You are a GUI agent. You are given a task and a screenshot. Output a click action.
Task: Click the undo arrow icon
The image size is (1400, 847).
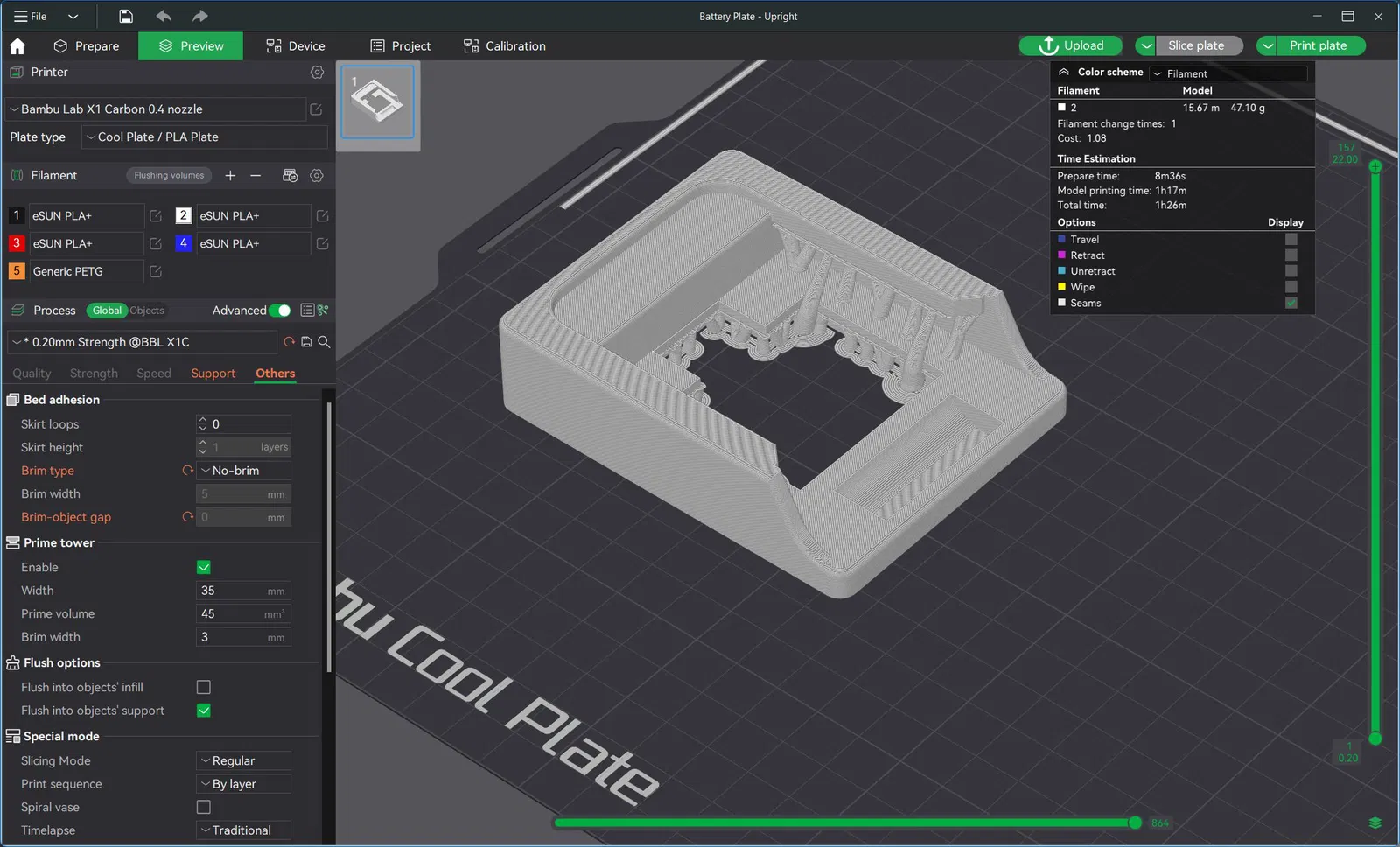164,16
